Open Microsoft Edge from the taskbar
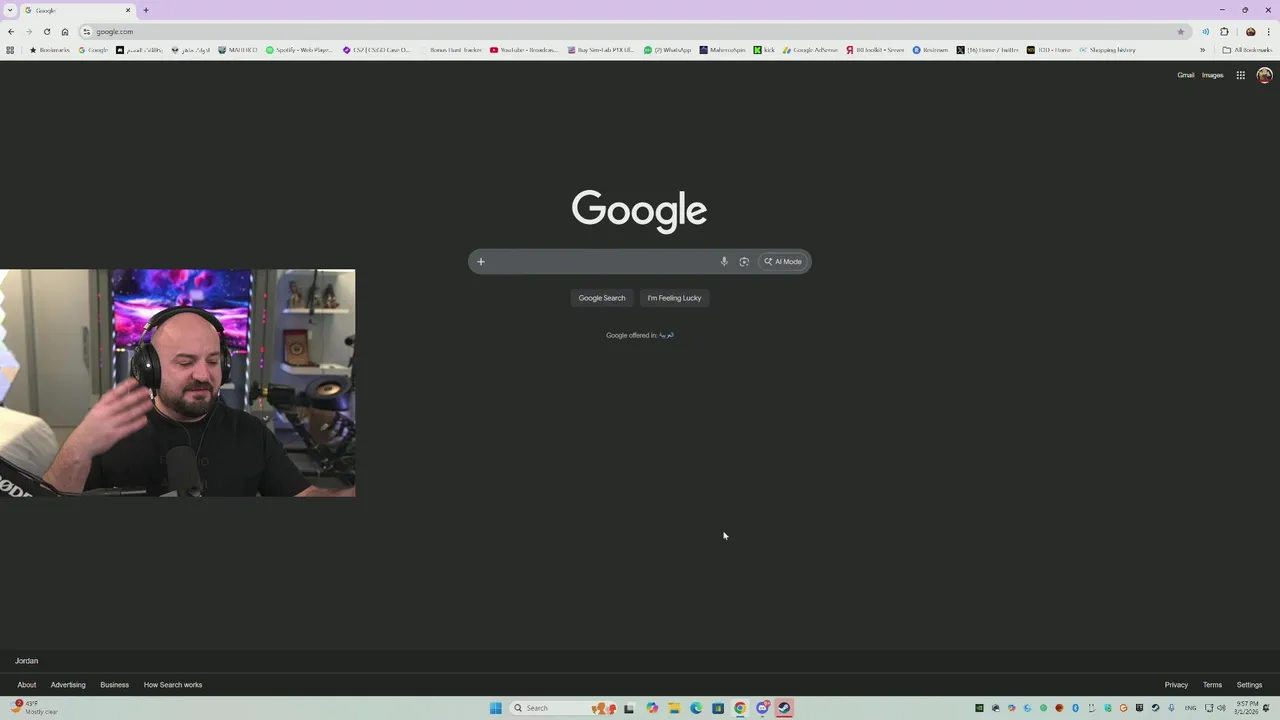1280x720 pixels. pos(696,708)
